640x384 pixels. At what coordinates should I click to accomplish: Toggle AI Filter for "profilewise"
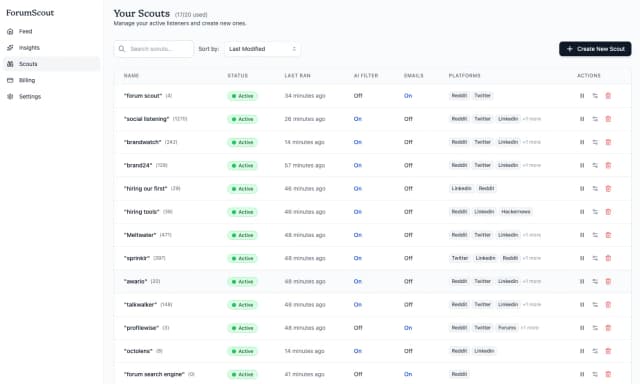[x=358, y=328]
